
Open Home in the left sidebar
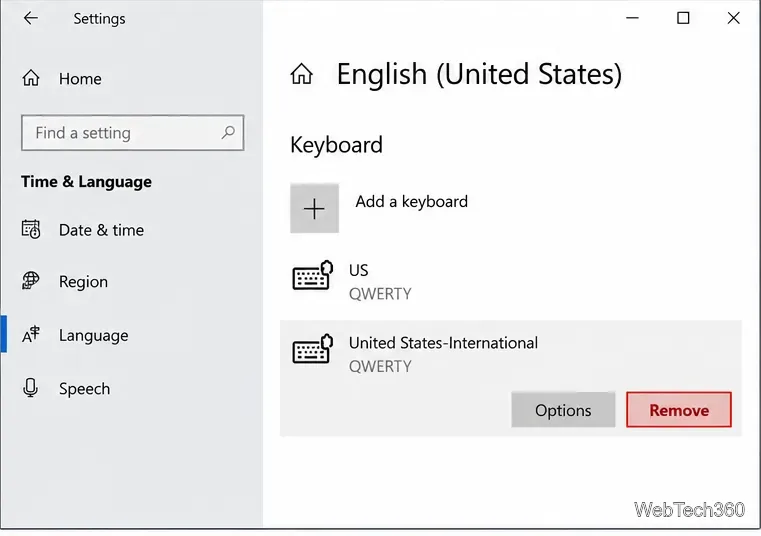pos(80,79)
